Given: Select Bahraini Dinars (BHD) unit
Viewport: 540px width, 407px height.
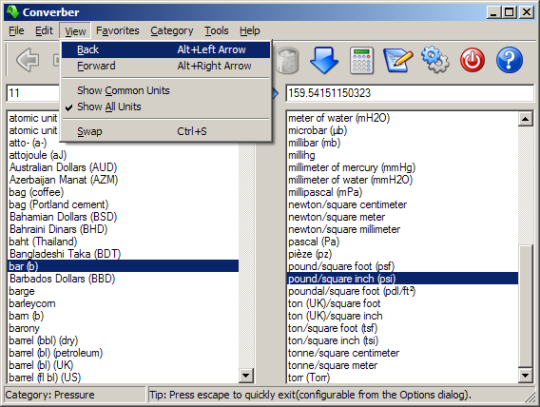Looking at the screenshot, I should [x=123, y=229].
